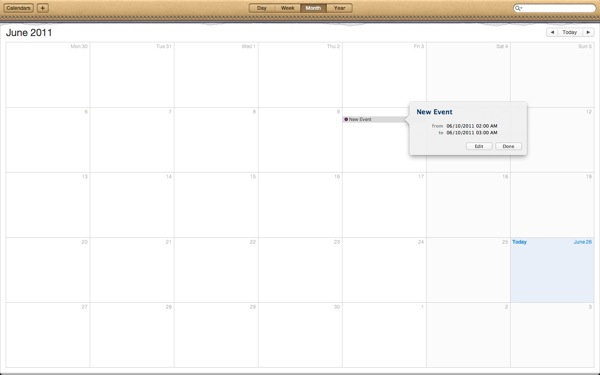The width and height of the screenshot is (600, 375).
Task: Click in the search field
Action: click(558, 8)
